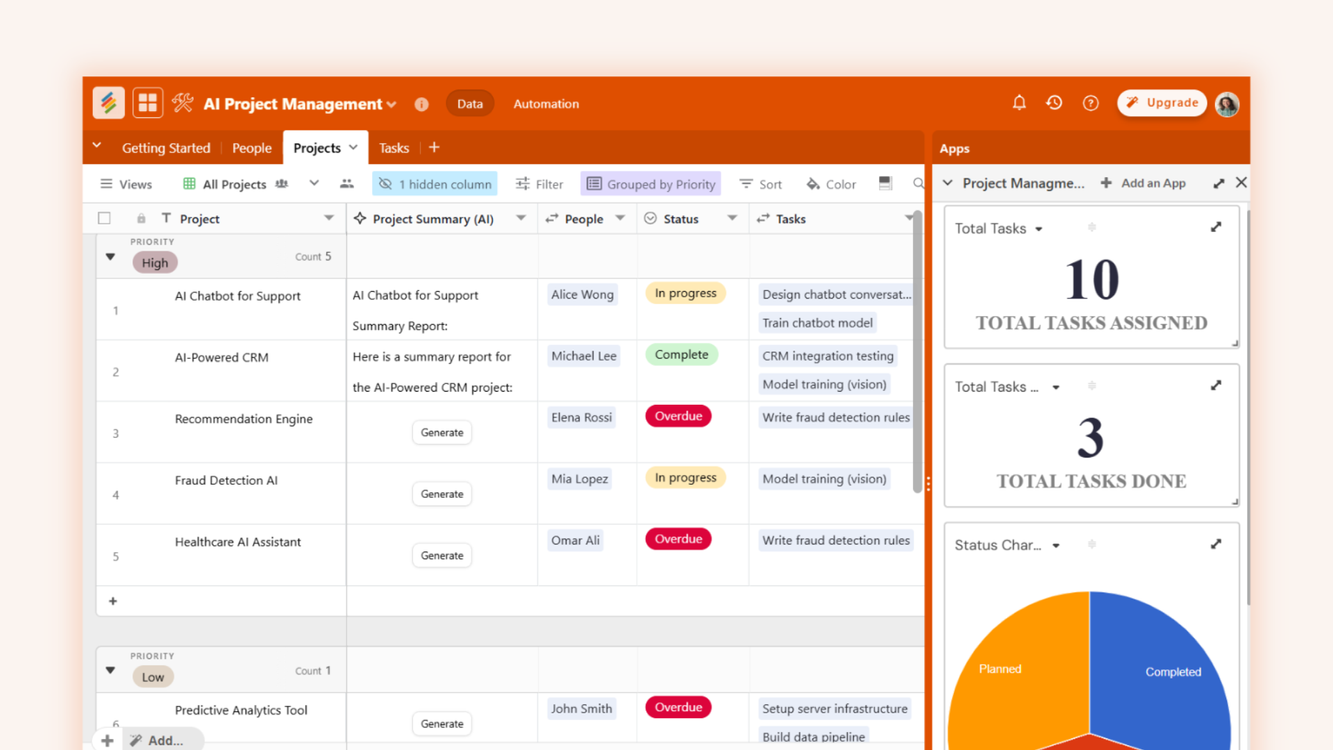Collapse the Low priority group
The height and width of the screenshot is (750, 1333).
tap(110, 670)
